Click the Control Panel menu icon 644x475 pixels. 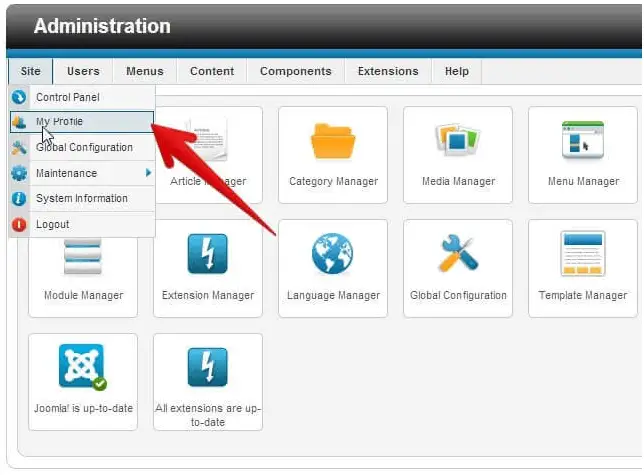(x=19, y=97)
